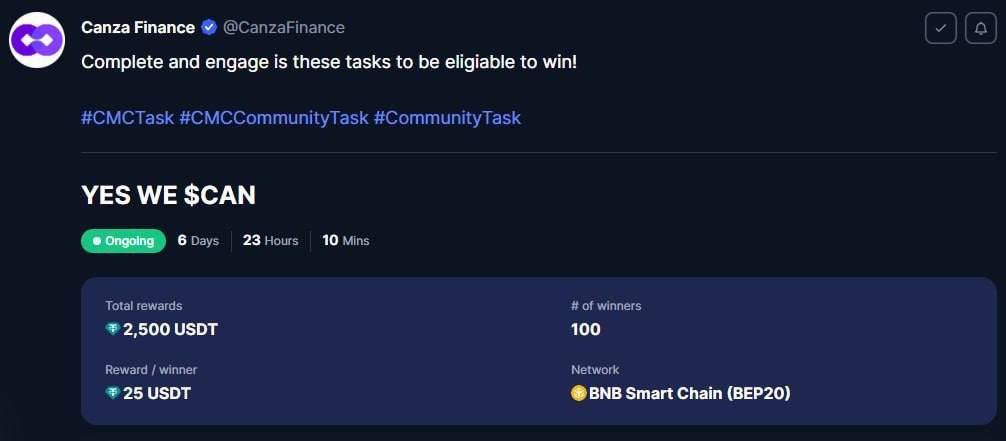The width and height of the screenshot is (1006, 441).
Task: Click the BNB Smart Chain coin icon
Action: [579, 392]
